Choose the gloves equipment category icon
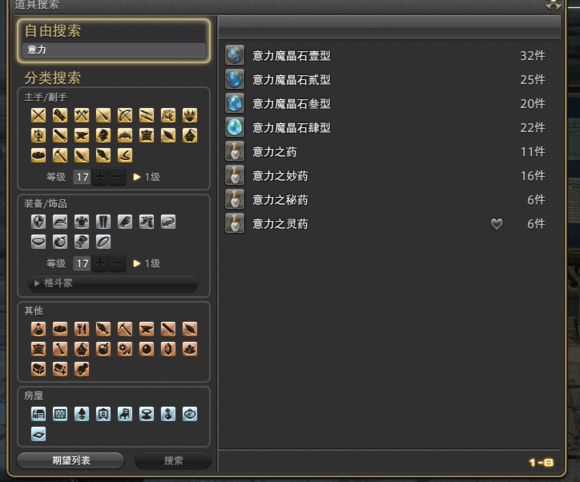Image resolution: width=580 pixels, height=482 pixels. click(125, 222)
